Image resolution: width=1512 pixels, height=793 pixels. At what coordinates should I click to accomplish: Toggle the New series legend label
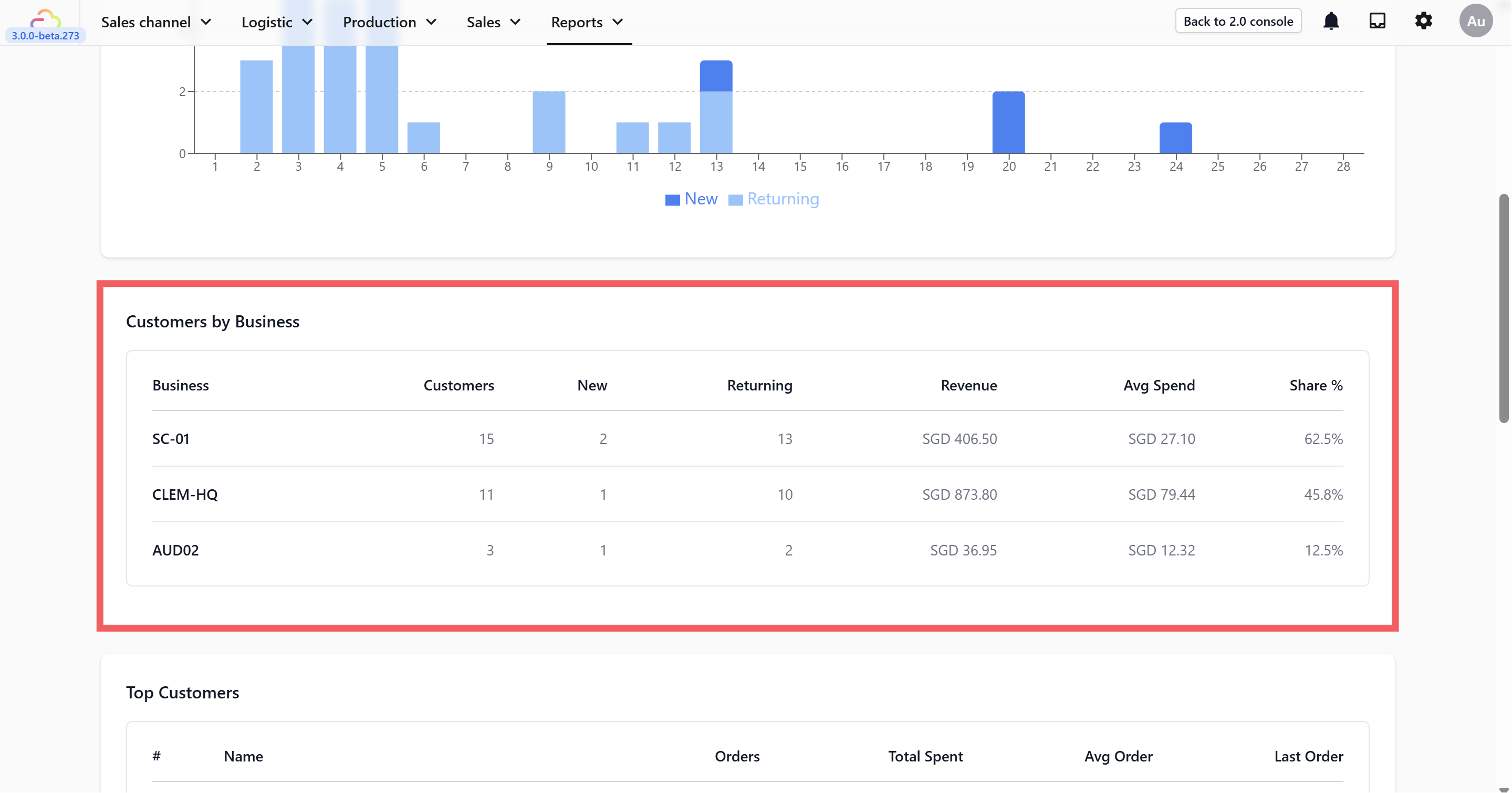(700, 199)
